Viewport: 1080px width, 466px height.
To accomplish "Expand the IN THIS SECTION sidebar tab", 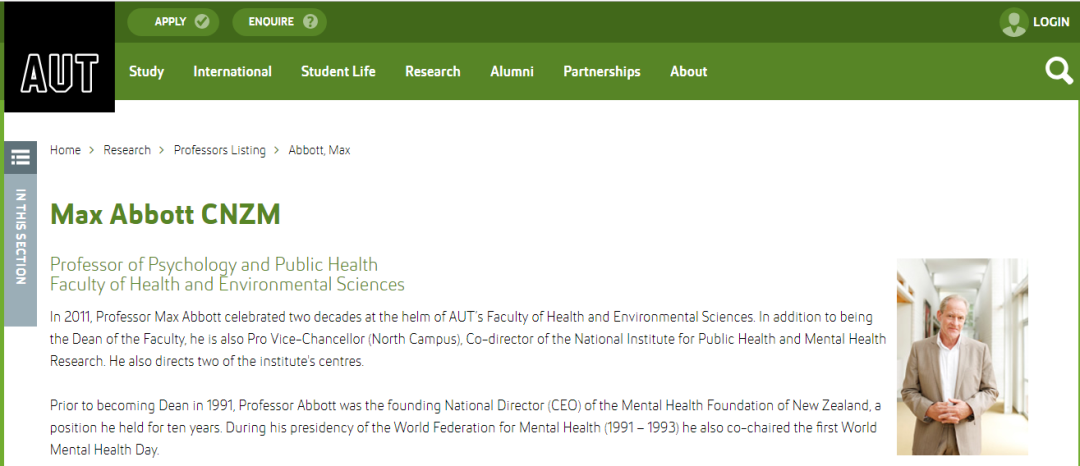I will [21, 250].
